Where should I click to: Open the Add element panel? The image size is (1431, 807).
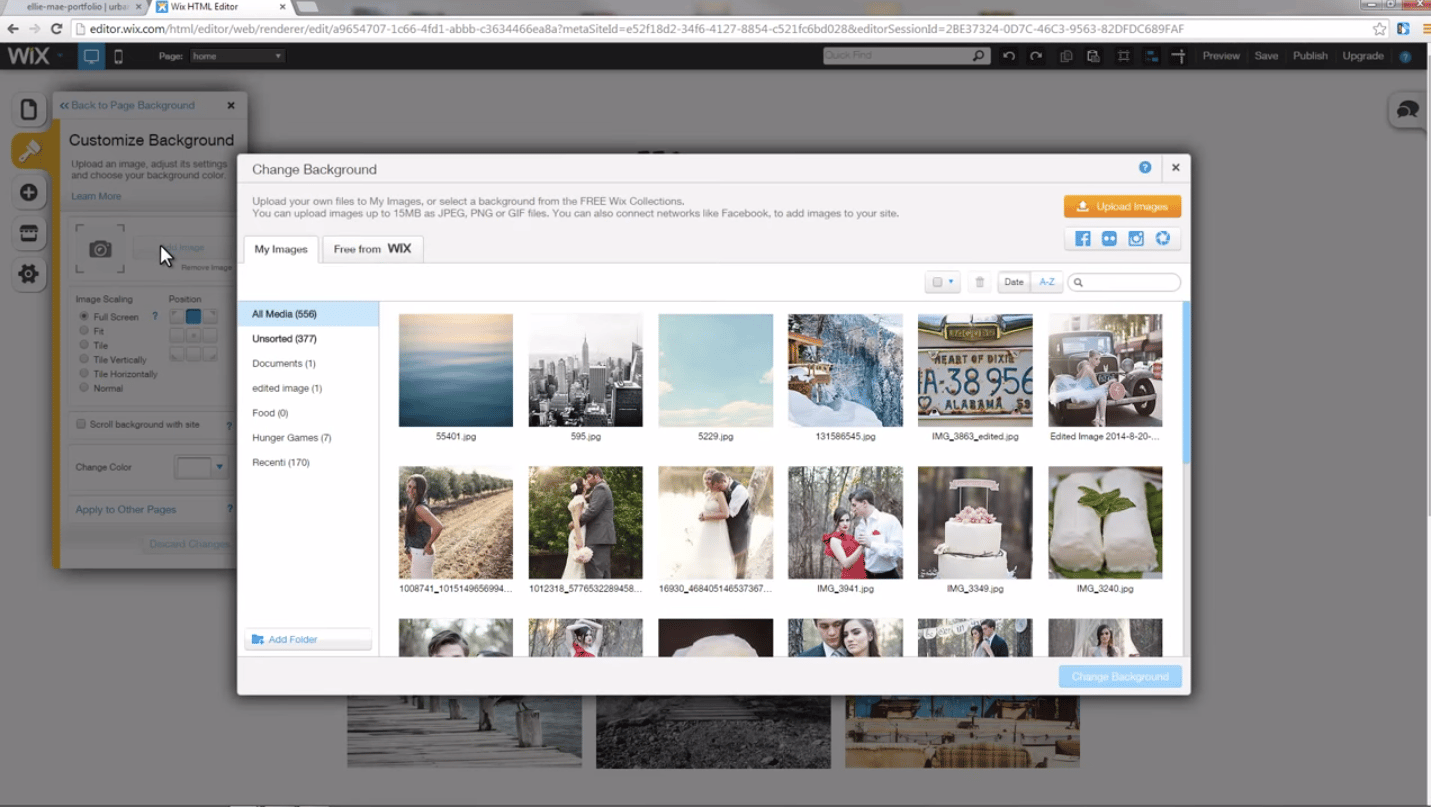coord(27,191)
